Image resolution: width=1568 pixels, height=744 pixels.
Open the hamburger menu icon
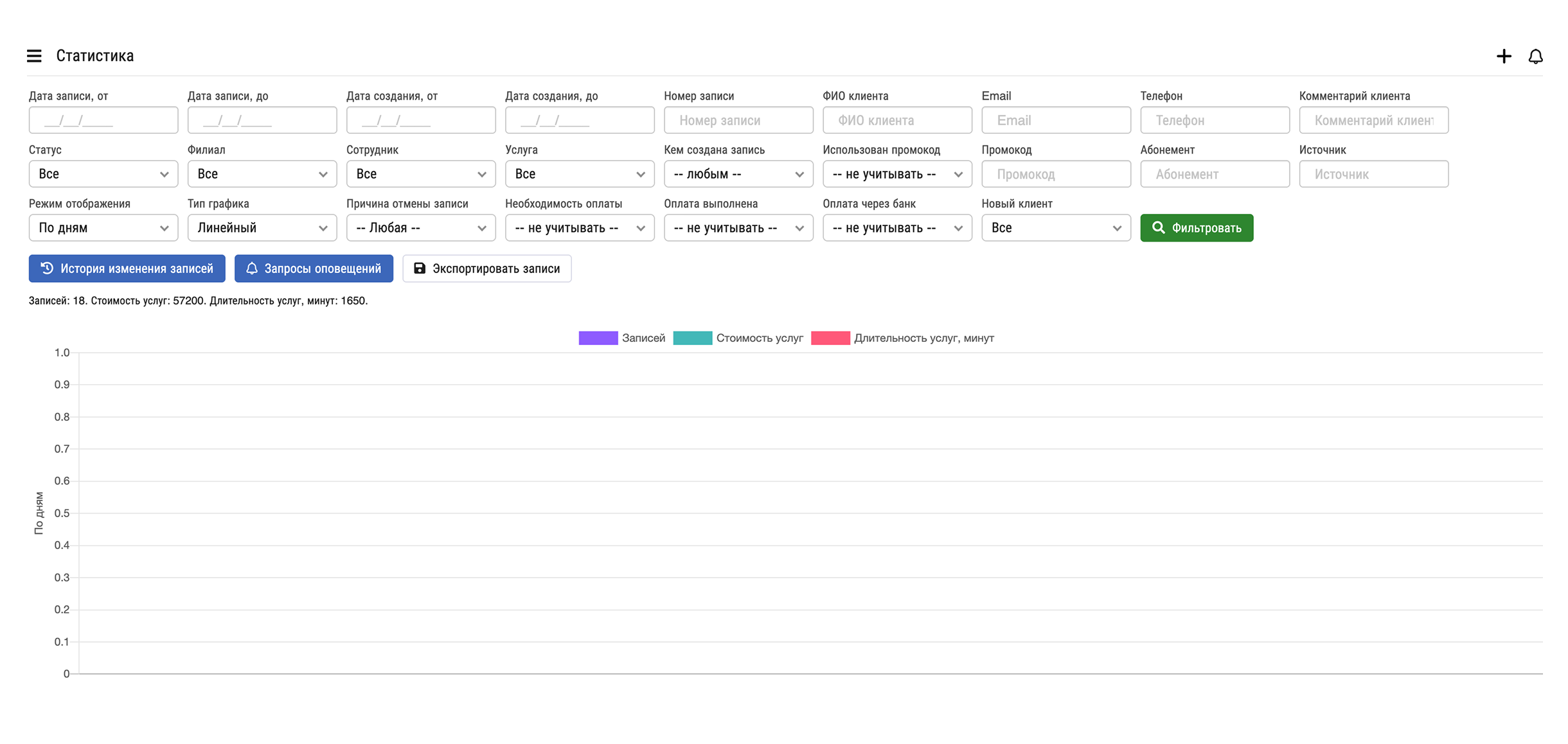(x=34, y=56)
